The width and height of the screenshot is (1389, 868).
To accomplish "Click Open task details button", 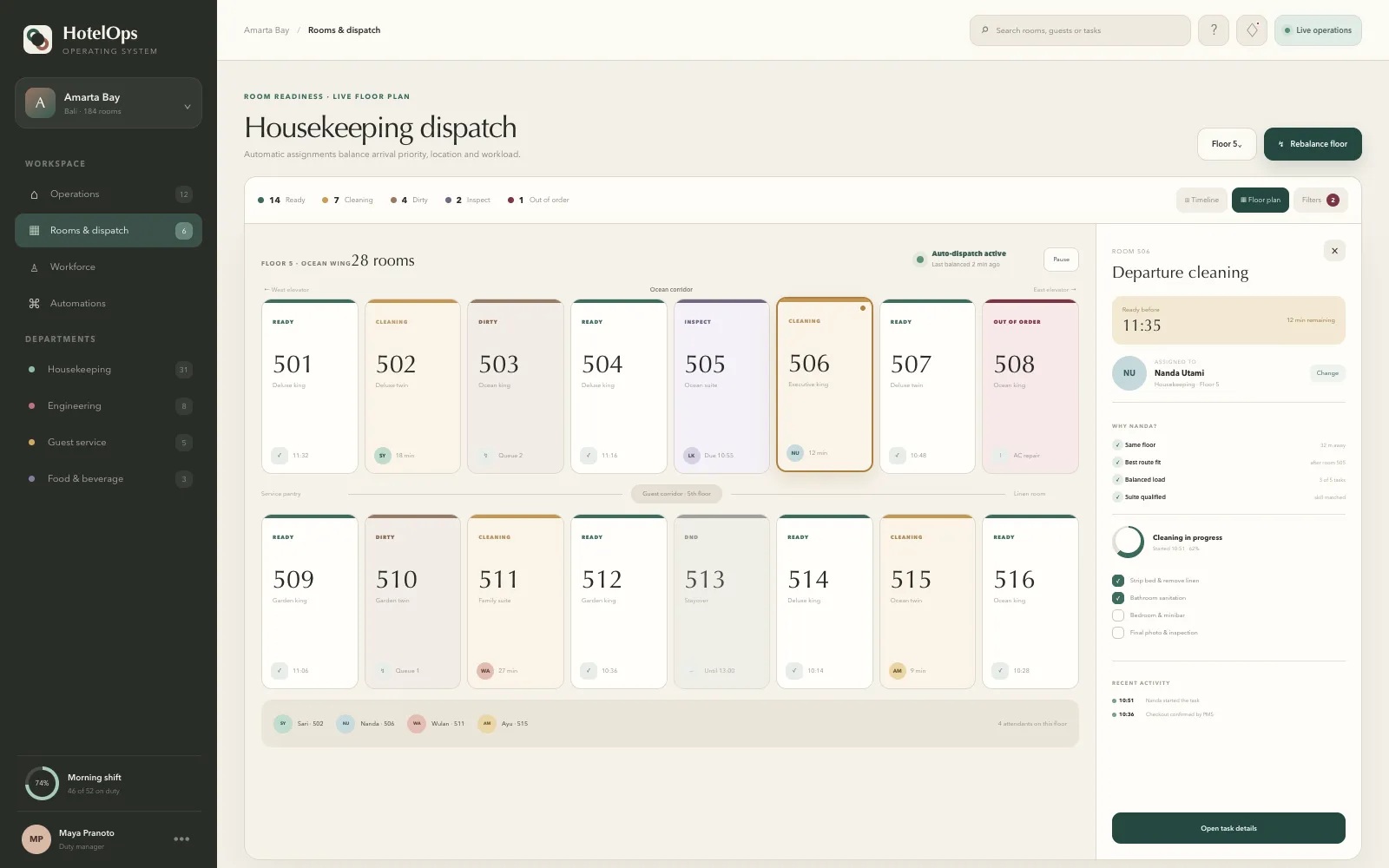I will (x=1228, y=828).
